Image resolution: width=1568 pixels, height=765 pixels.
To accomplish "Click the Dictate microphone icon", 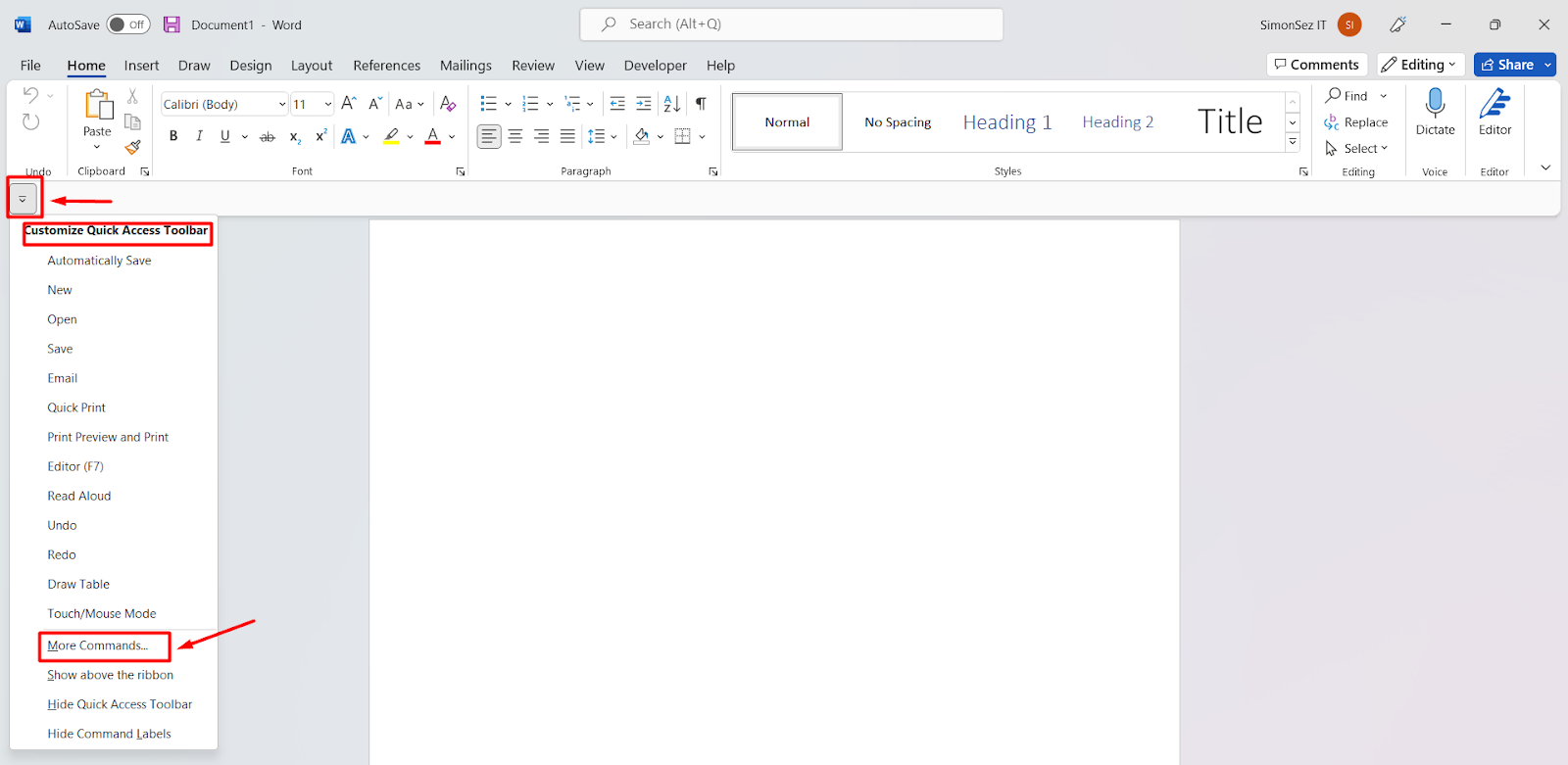I will click(1435, 102).
